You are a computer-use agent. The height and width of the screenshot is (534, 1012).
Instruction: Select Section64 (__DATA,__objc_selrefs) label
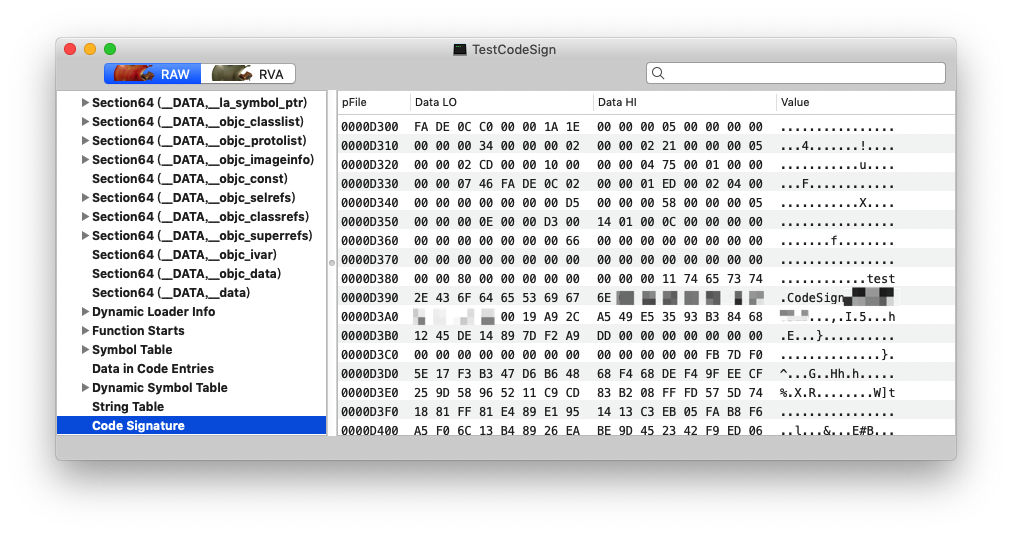point(194,198)
